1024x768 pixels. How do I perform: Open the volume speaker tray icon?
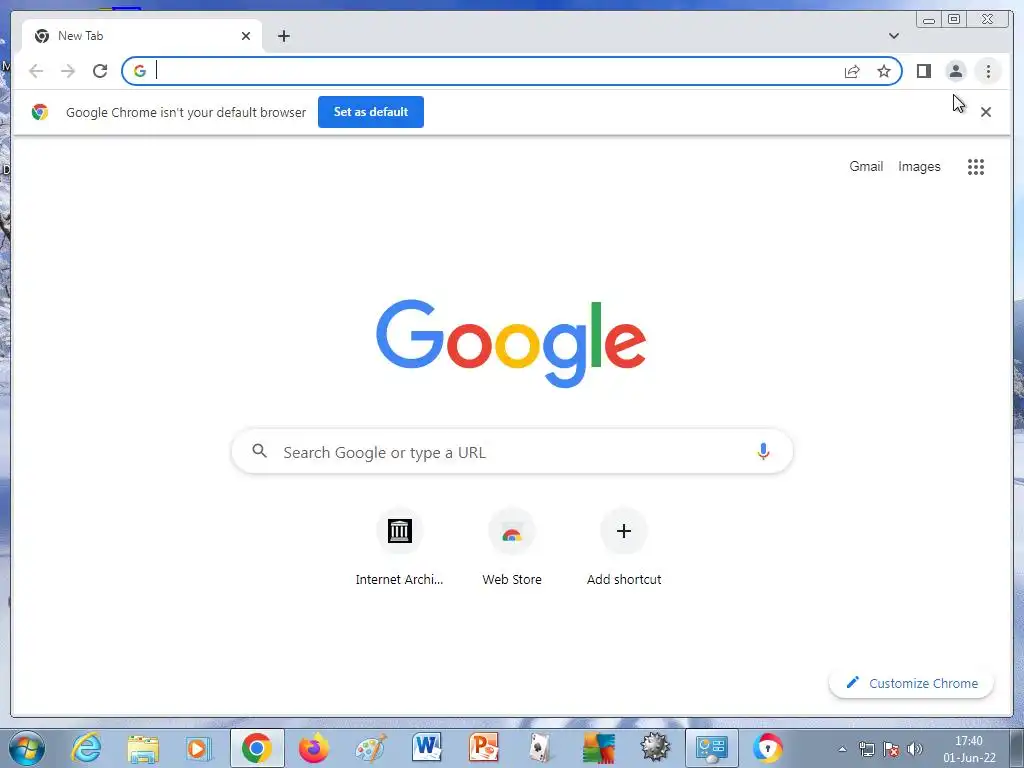[x=915, y=749]
